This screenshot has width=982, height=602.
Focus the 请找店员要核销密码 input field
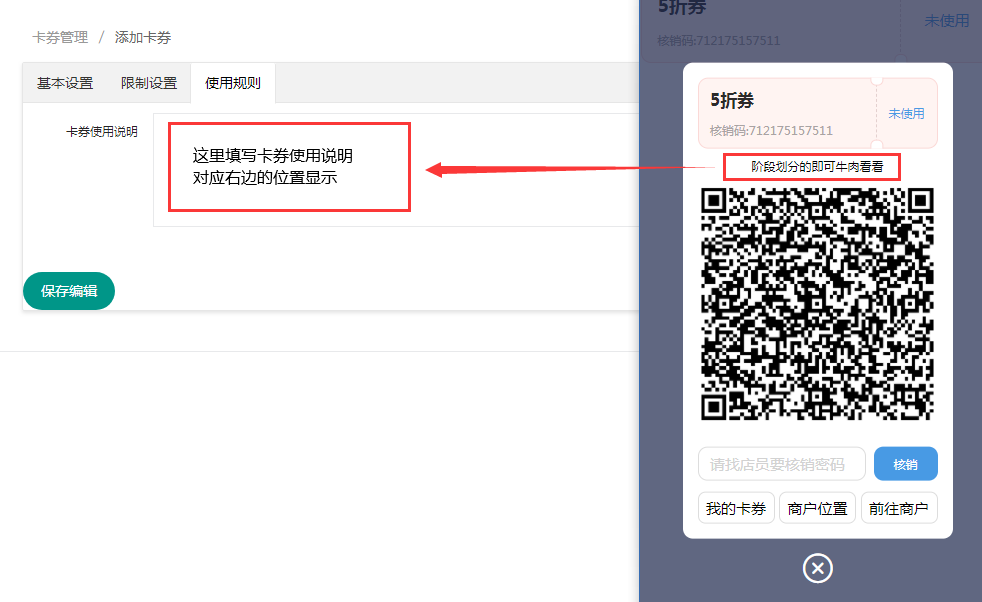(782, 464)
